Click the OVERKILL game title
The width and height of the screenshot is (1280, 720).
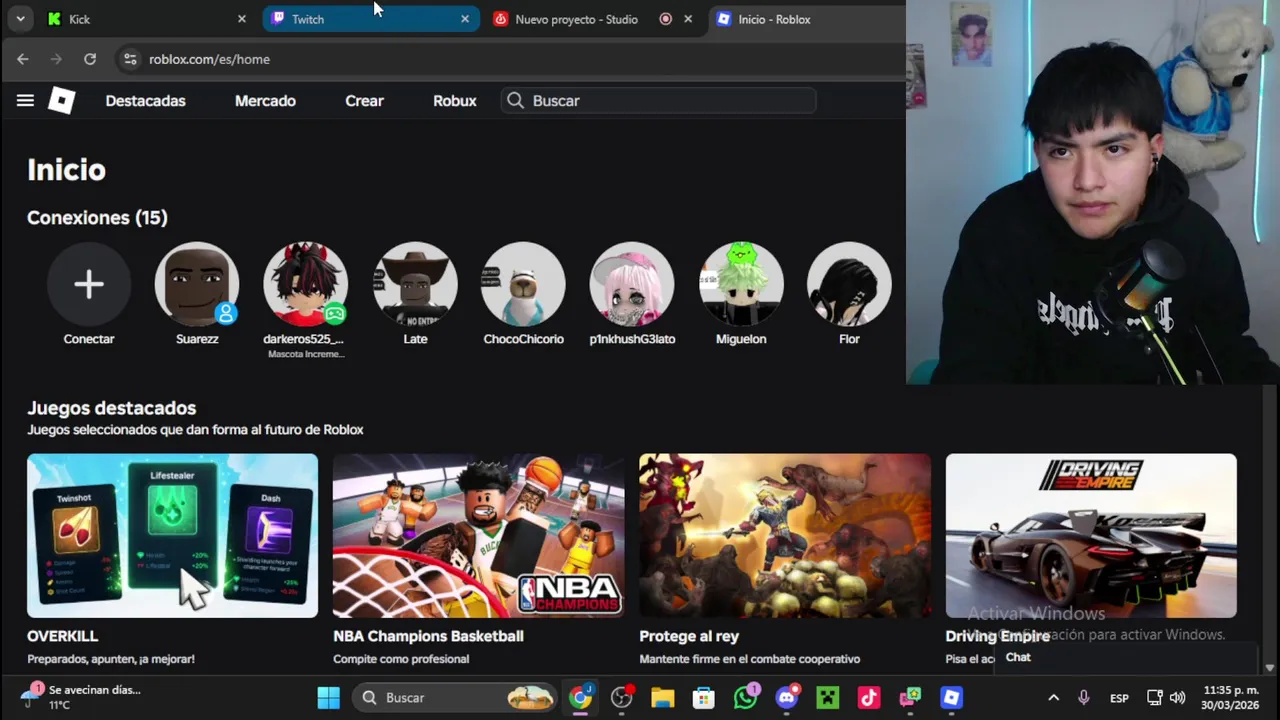point(63,636)
